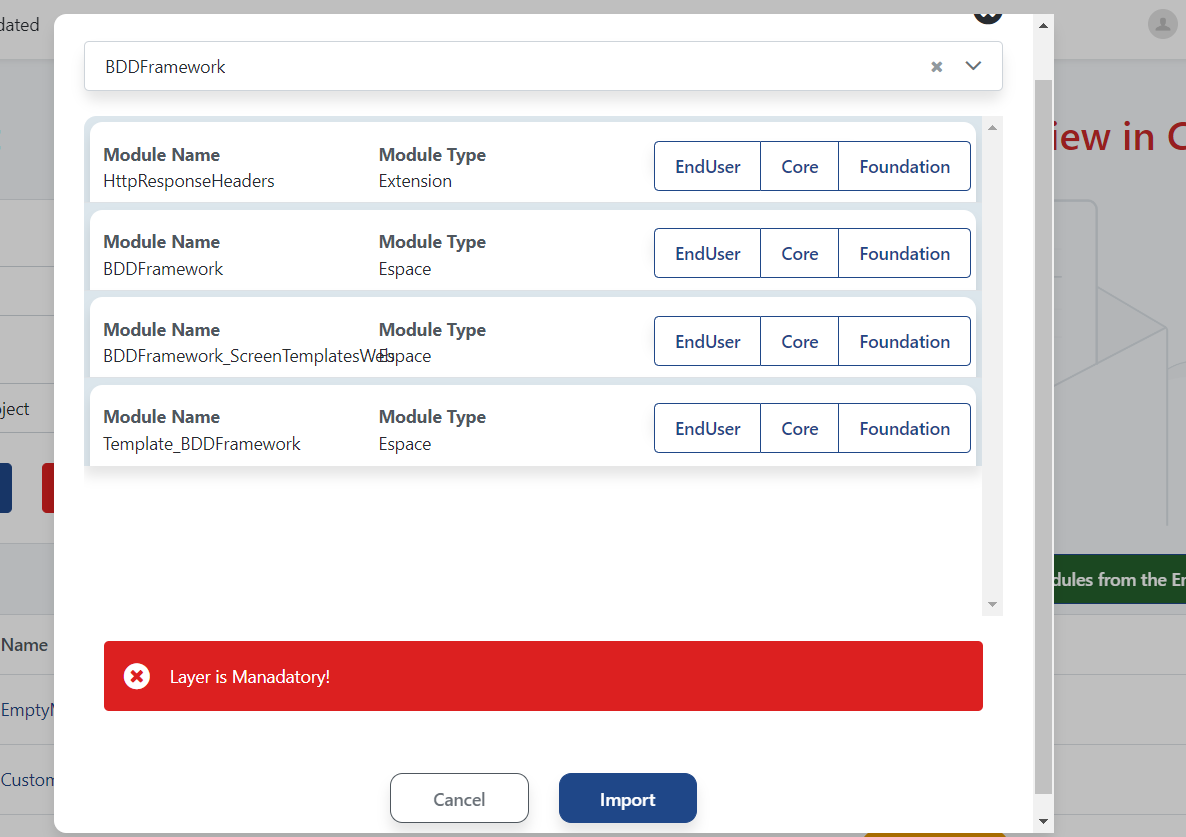The image size is (1186, 837).
Task: Set HttpResponseHeaders layer to EndUser
Action: click(707, 167)
